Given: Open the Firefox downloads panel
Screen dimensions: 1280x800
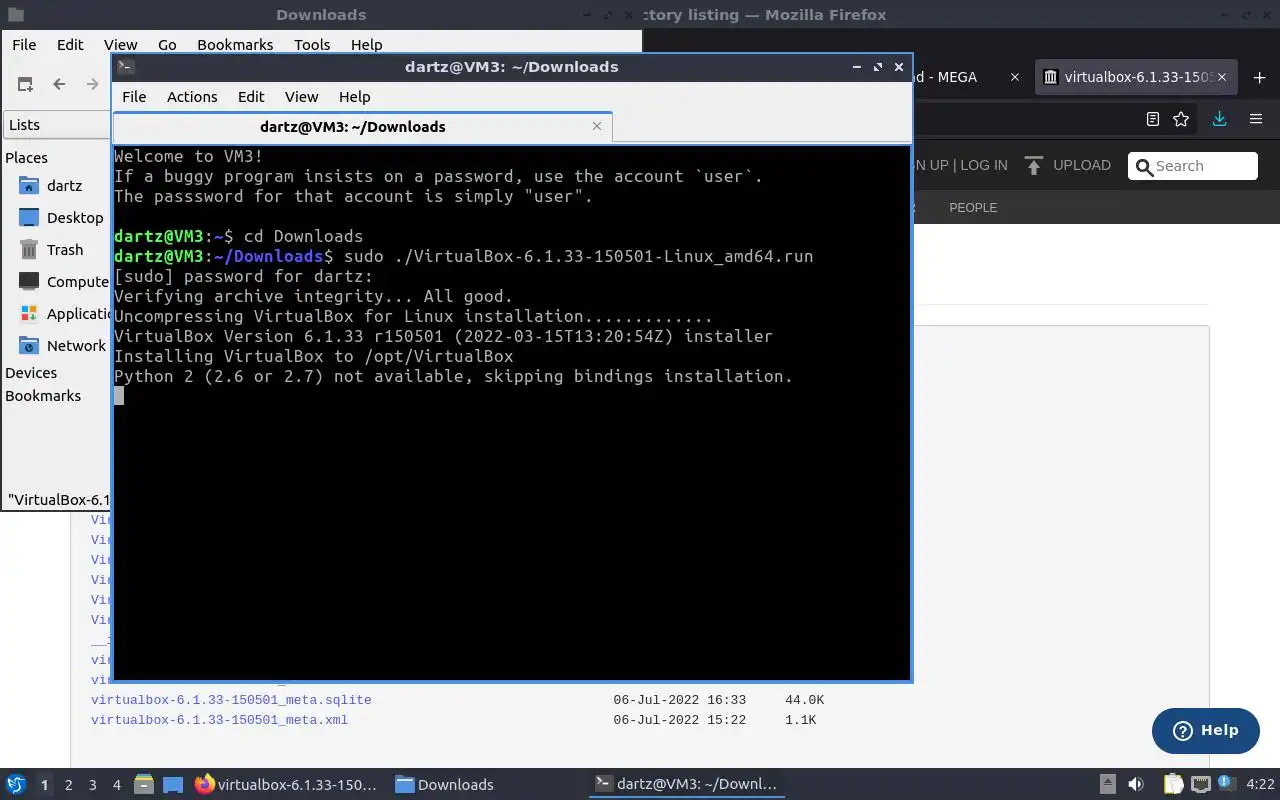Looking at the screenshot, I should tap(1219, 119).
